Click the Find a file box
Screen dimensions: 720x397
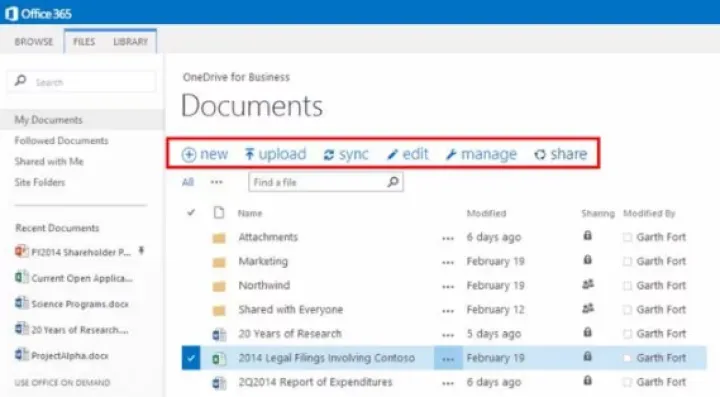(326, 182)
